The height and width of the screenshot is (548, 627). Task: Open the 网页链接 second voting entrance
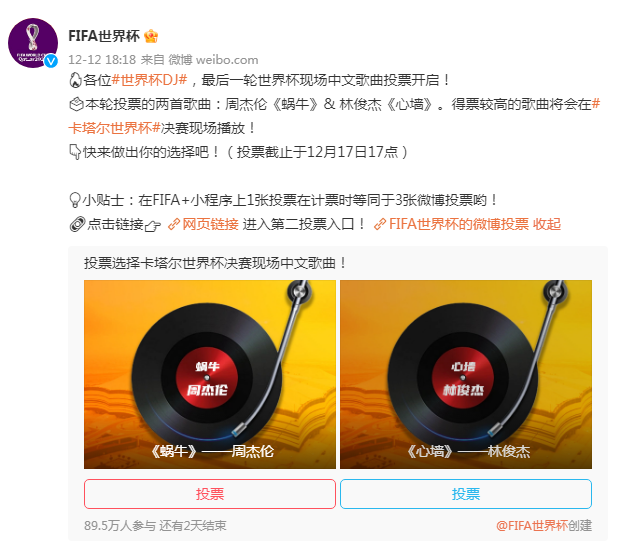pos(210,224)
